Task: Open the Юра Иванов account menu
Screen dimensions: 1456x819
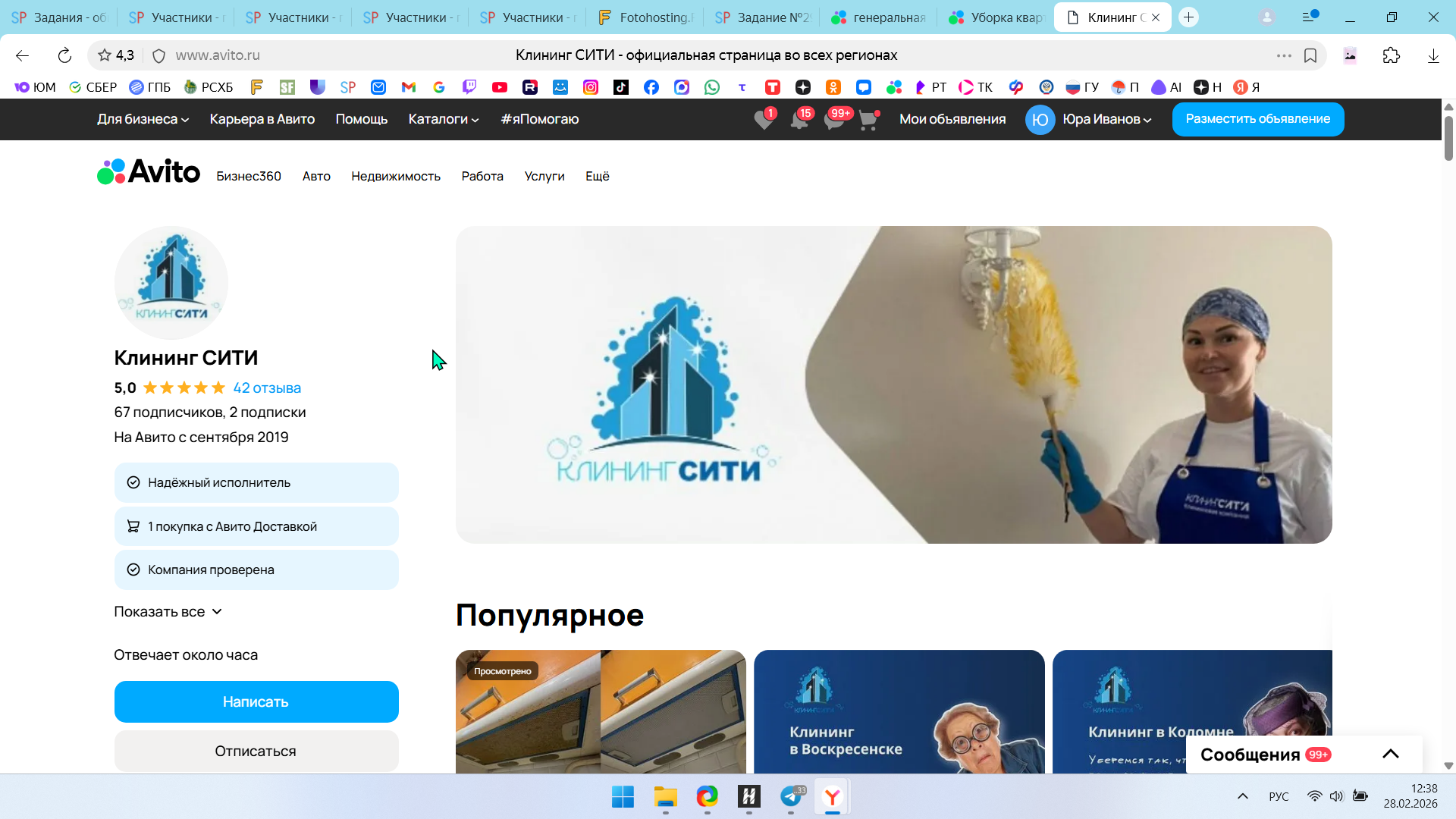Action: pyautogui.click(x=1106, y=119)
